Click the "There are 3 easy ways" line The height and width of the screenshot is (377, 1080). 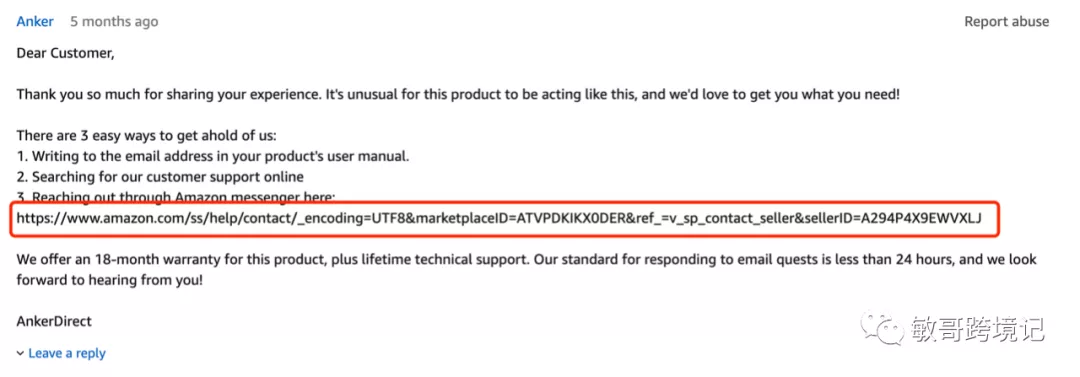pos(146,135)
